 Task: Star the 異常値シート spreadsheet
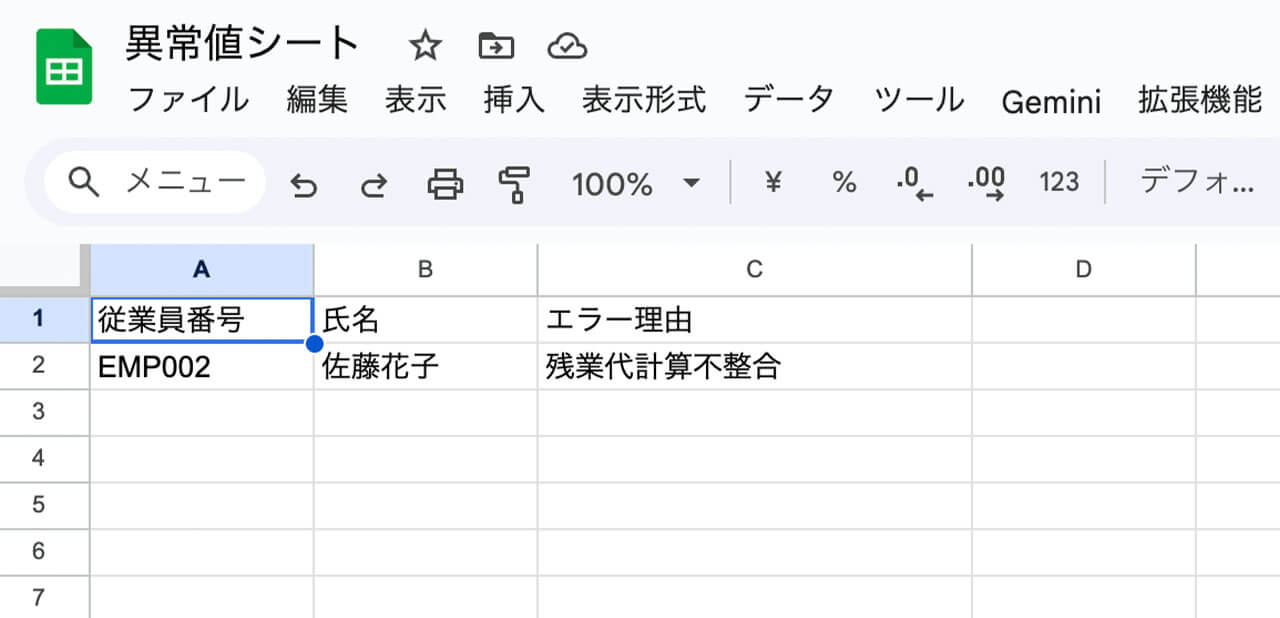click(425, 45)
